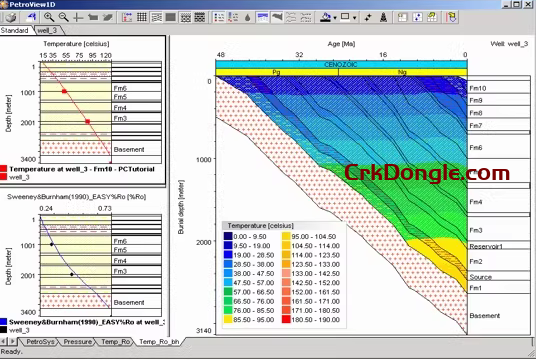536x360 pixels.
Task: Toggle the legend display toolbar button
Action: tap(219, 17)
